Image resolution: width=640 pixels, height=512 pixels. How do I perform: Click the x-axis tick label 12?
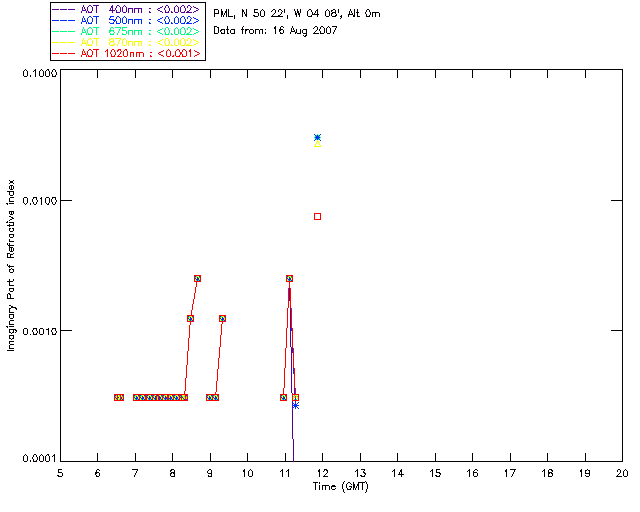coord(322,473)
